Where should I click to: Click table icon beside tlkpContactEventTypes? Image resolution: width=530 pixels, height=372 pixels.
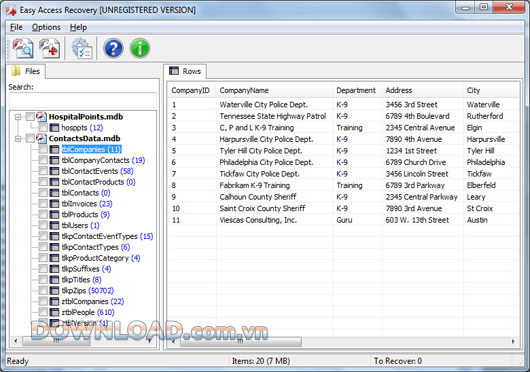54,236
